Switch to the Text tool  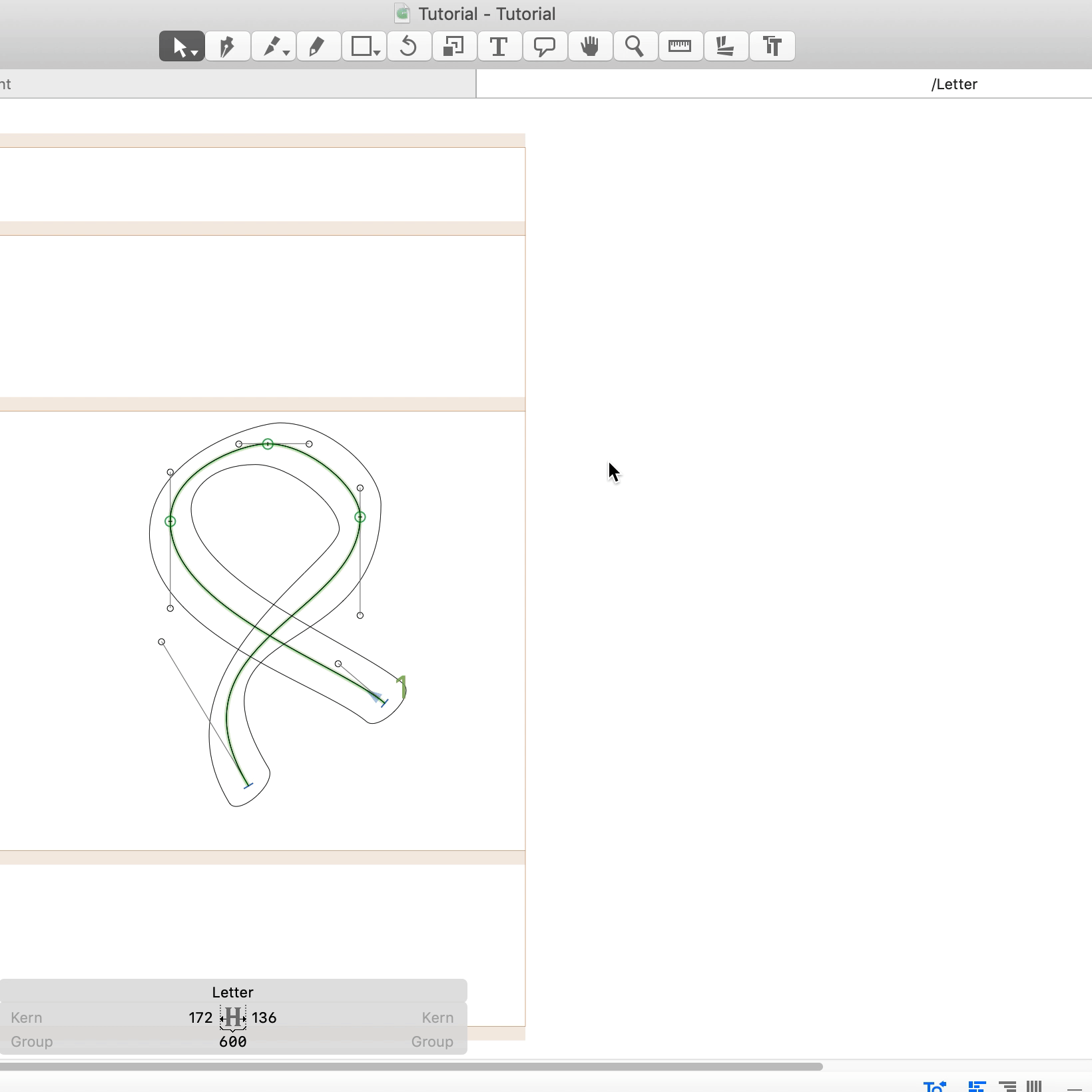pyautogui.click(x=499, y=47)
